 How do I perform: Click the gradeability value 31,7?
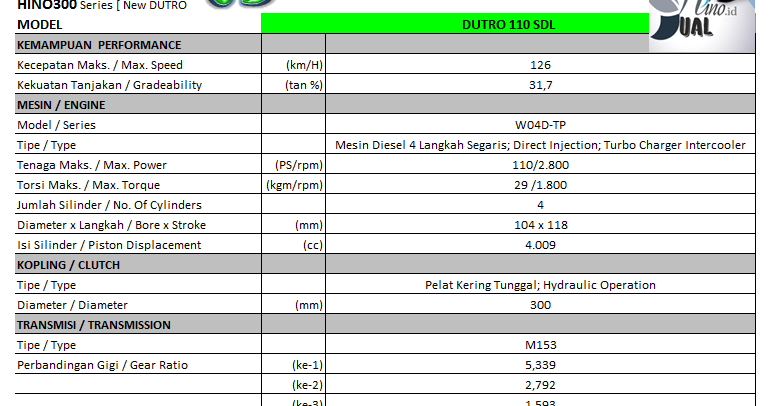540,85
